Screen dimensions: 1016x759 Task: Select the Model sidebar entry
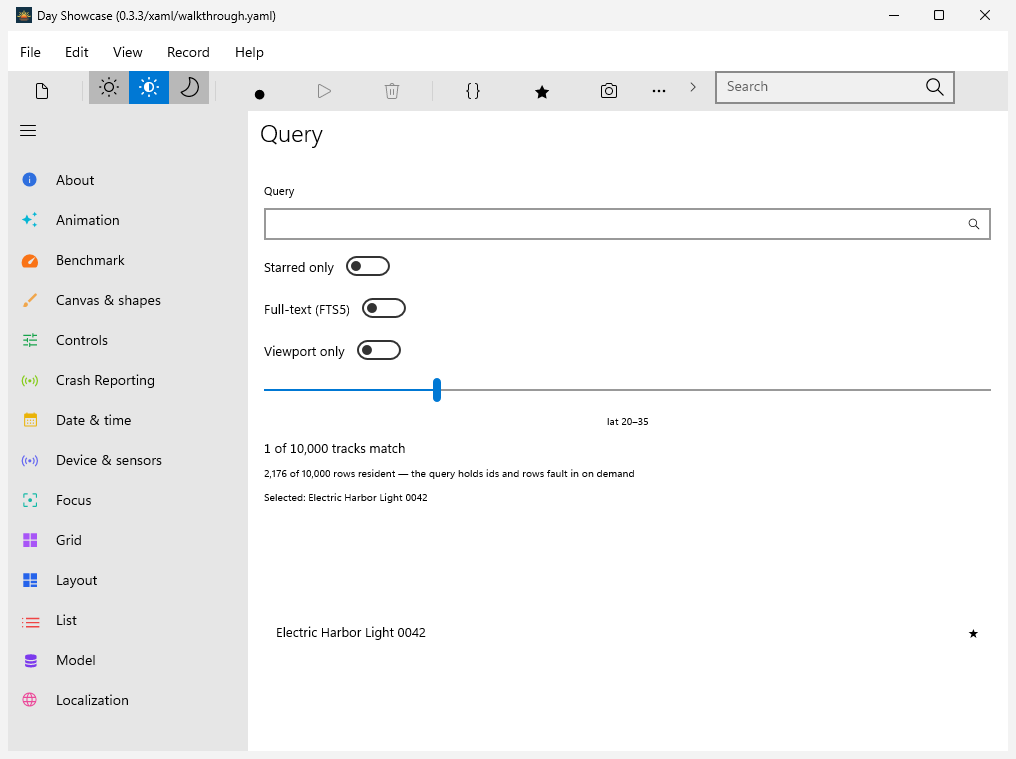point(128,660)
